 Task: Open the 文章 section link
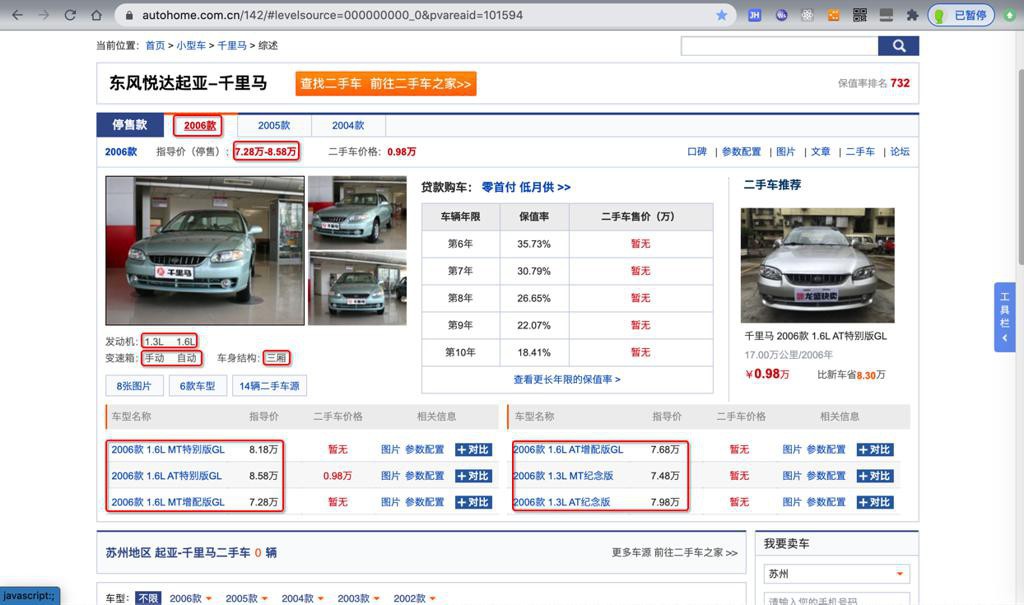click(x=820, y=152)
